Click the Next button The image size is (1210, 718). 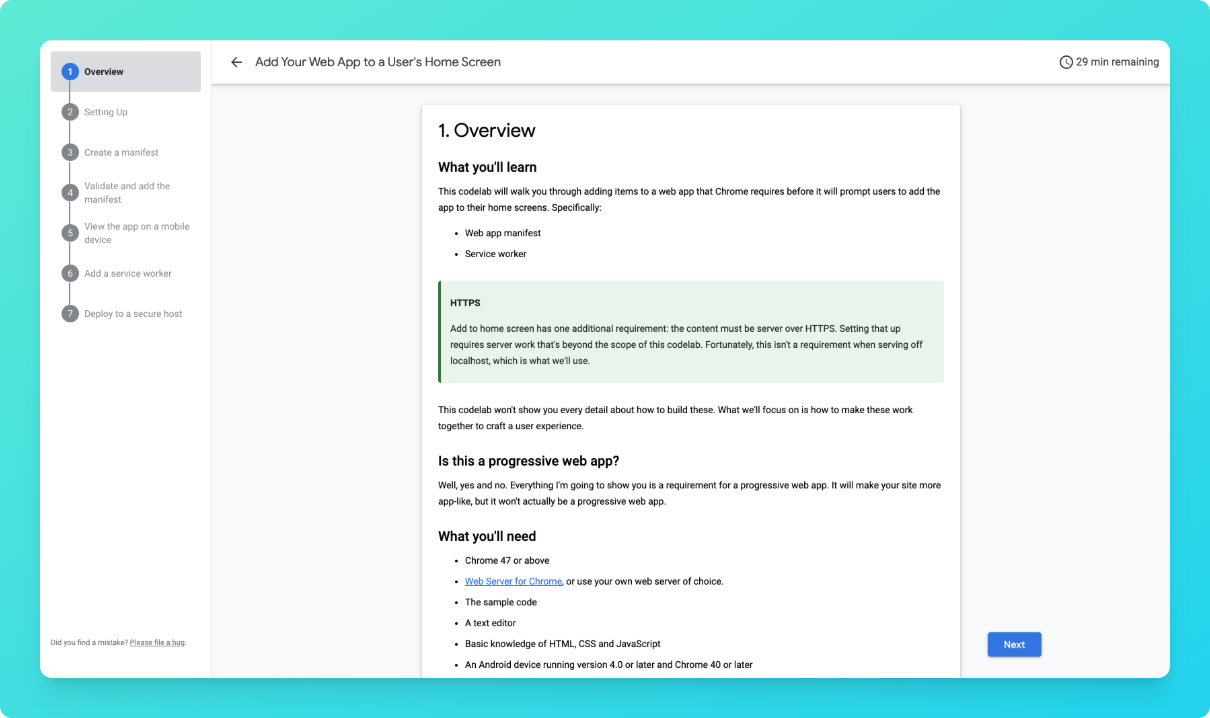coord(1014,645)
